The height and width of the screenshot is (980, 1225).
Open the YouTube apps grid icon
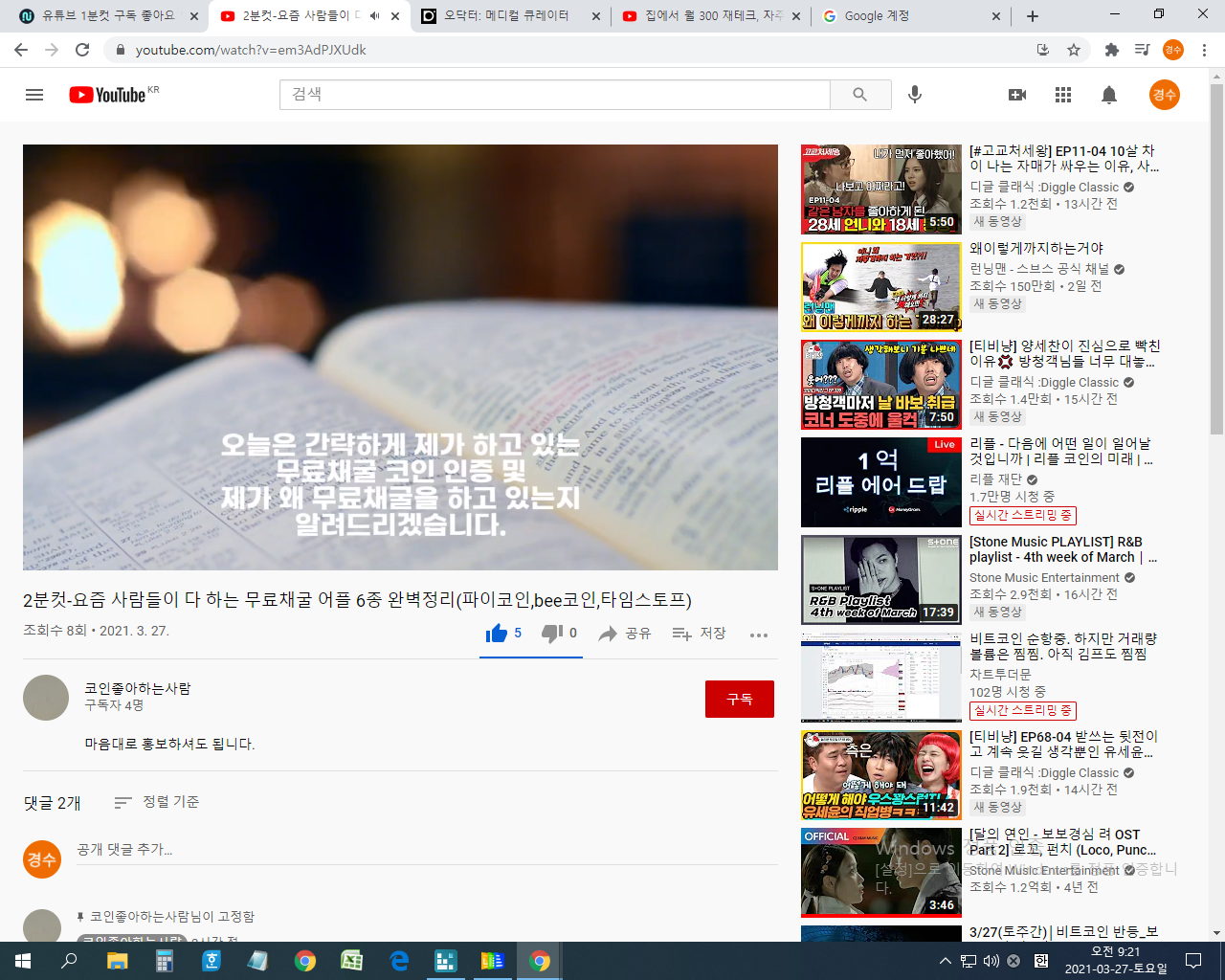1062,94
